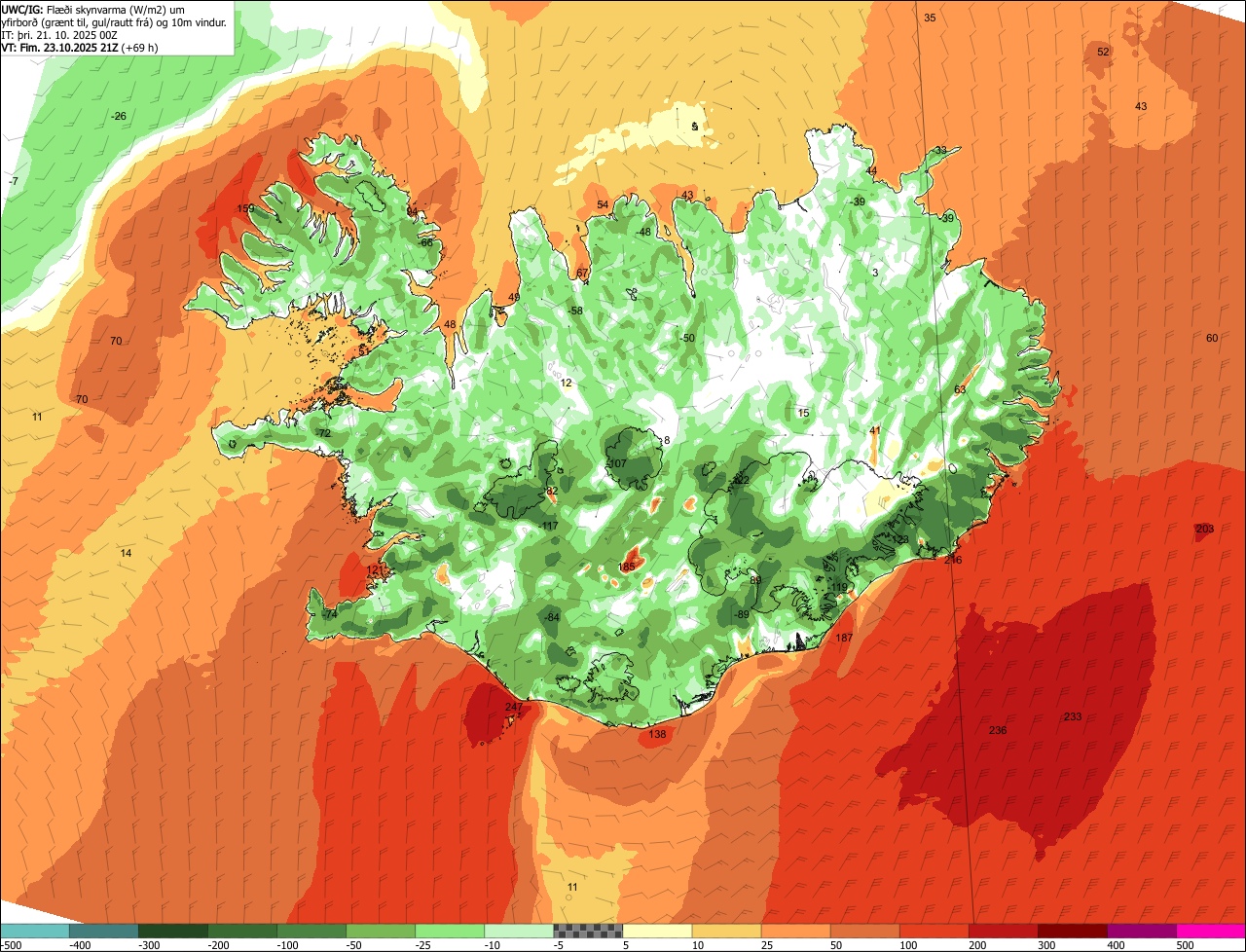Select the -84 value in south Iceland
This screenshot has width=1246, height=952.
point(552,617)
